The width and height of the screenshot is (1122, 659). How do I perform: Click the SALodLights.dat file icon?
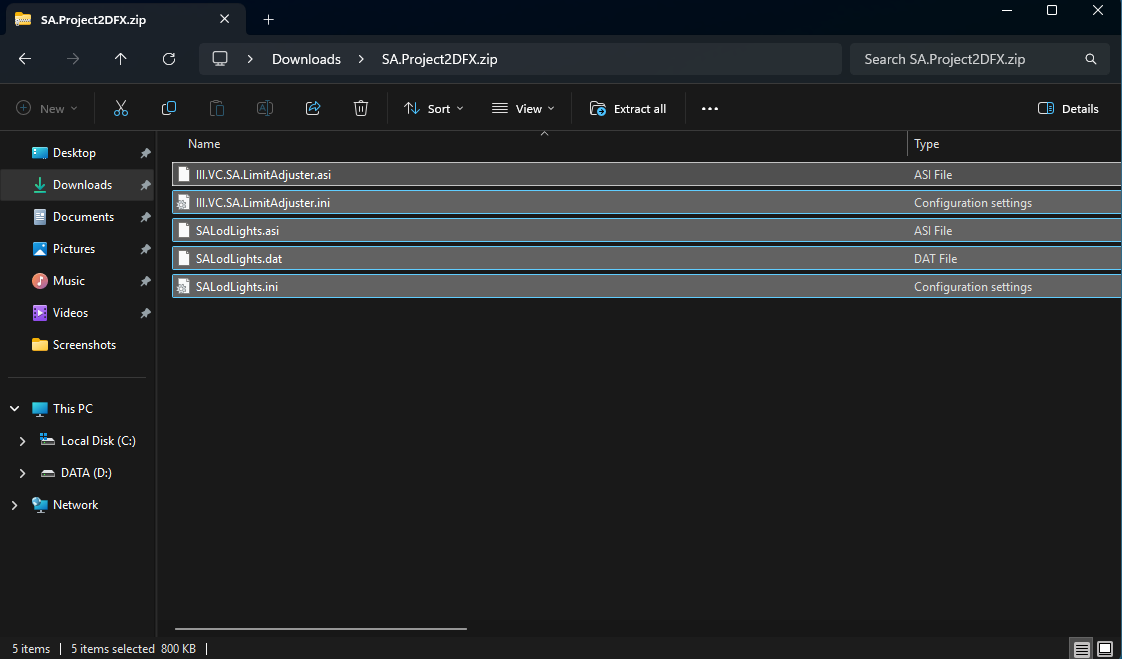coord(184,259)
